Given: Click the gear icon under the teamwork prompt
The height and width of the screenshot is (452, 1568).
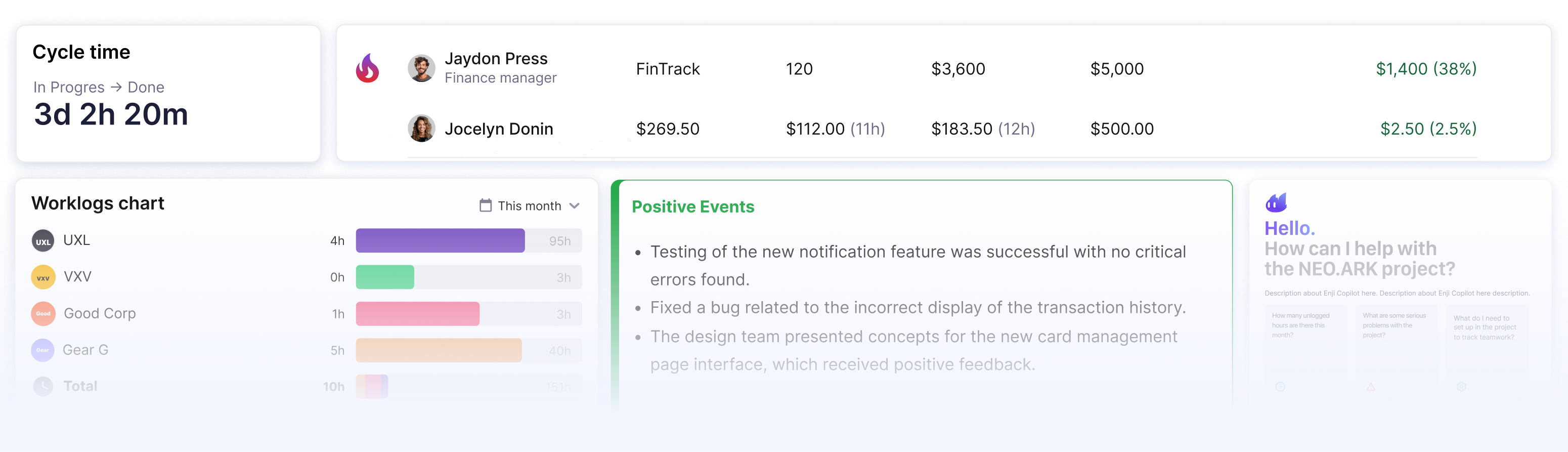Looking at the screenshot, I should point(1461,386).
